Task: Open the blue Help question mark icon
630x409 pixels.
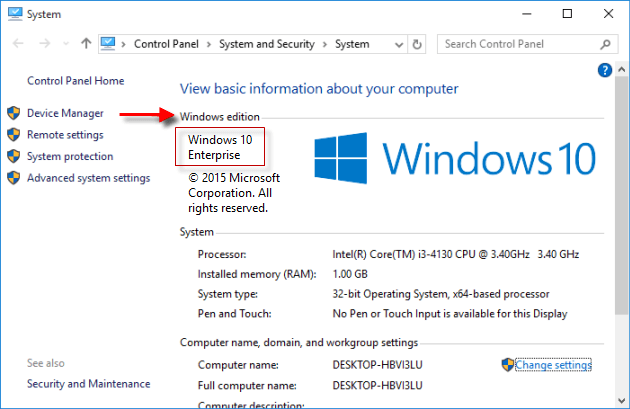Action: [604, 70]
